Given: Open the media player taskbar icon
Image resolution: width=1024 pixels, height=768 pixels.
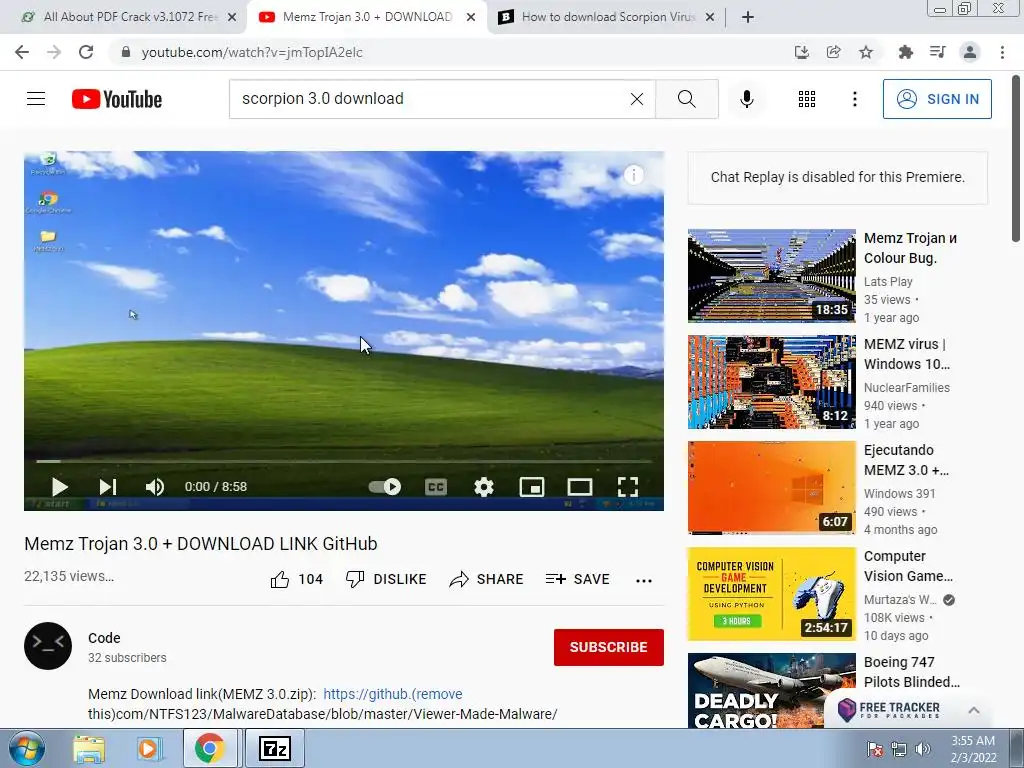Looking at the screenshot, I should tap(148, 748).
